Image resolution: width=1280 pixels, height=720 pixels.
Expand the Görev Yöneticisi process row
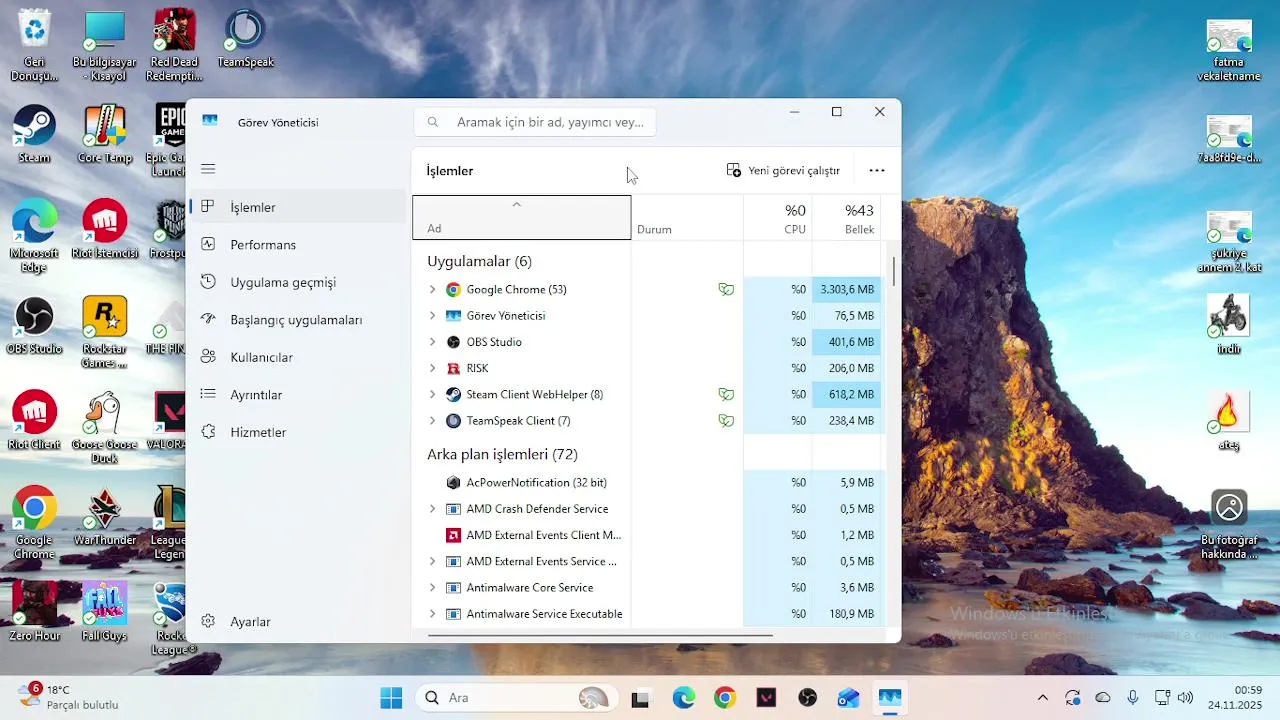[432, 316]
